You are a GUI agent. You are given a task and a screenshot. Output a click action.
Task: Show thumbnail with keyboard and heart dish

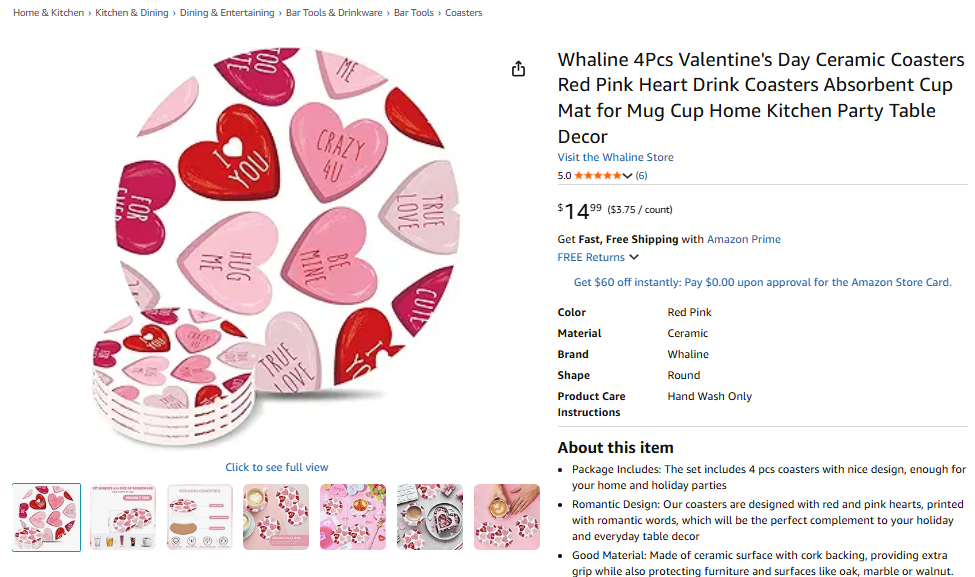click(x=430, y=517)
